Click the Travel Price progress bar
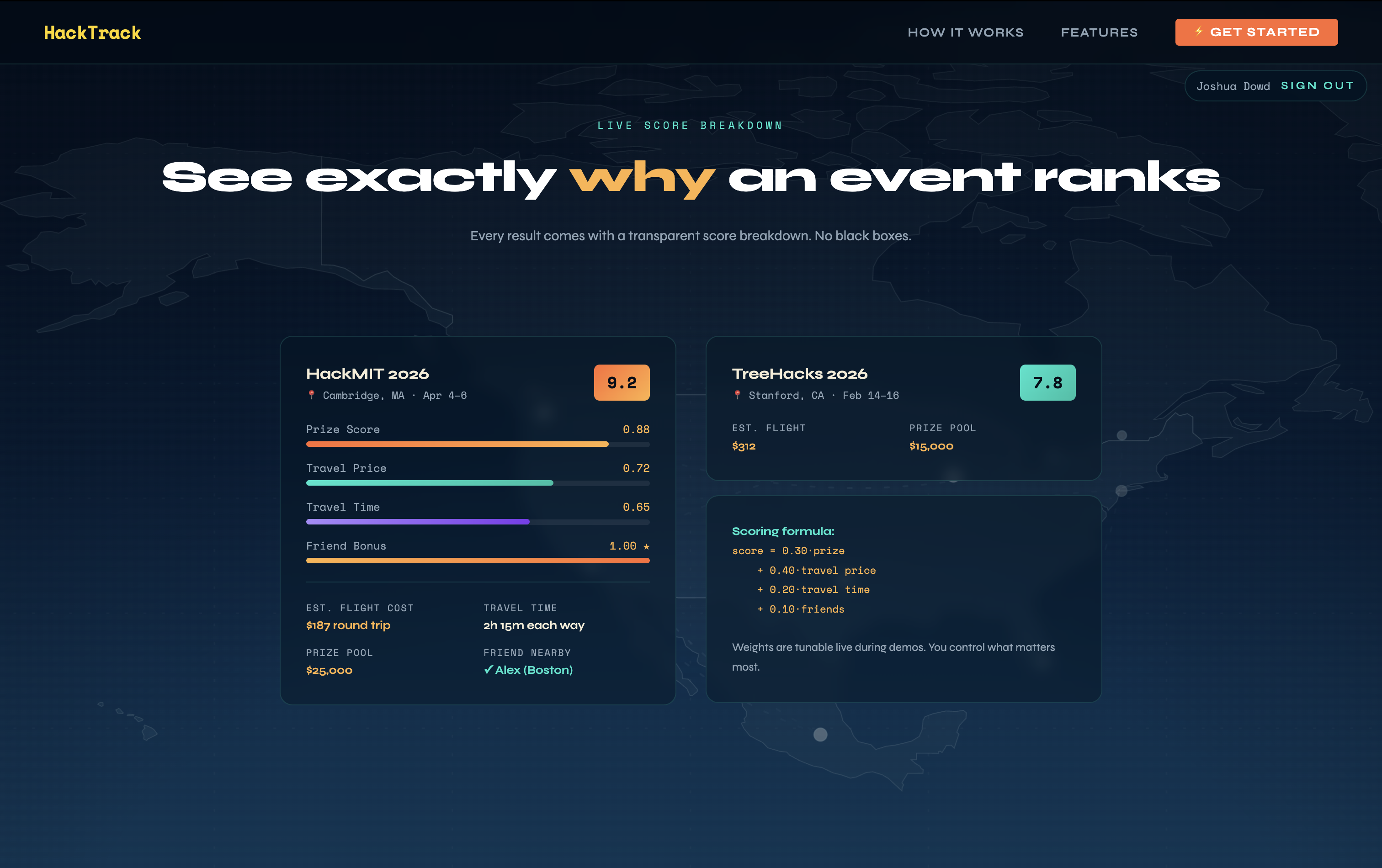 (x=478, y=483)
